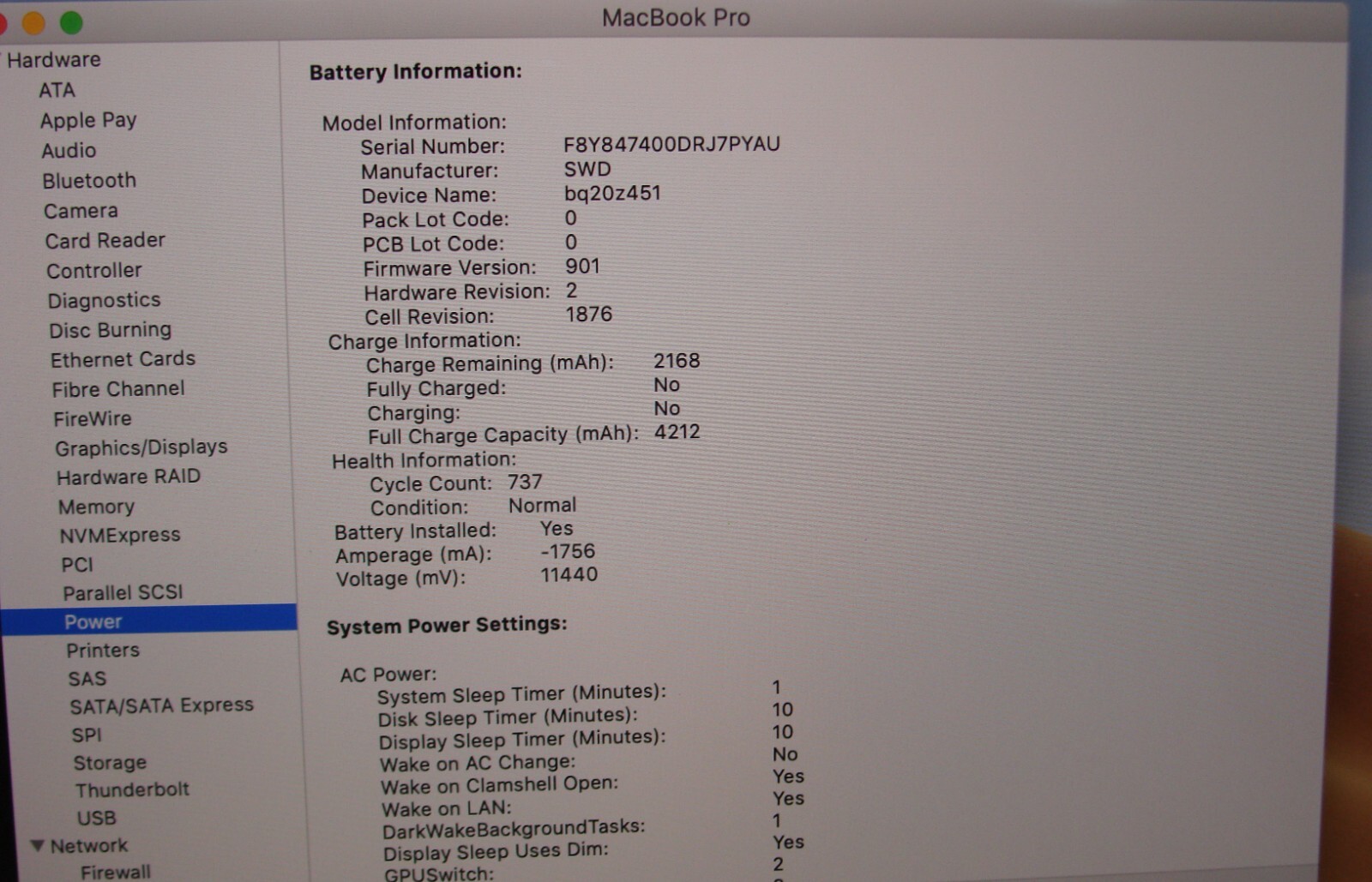The height and width of the screenshot is (882, 1372).
Task: Select Disc Burning in the sidebar
Action: coord(111,329)
